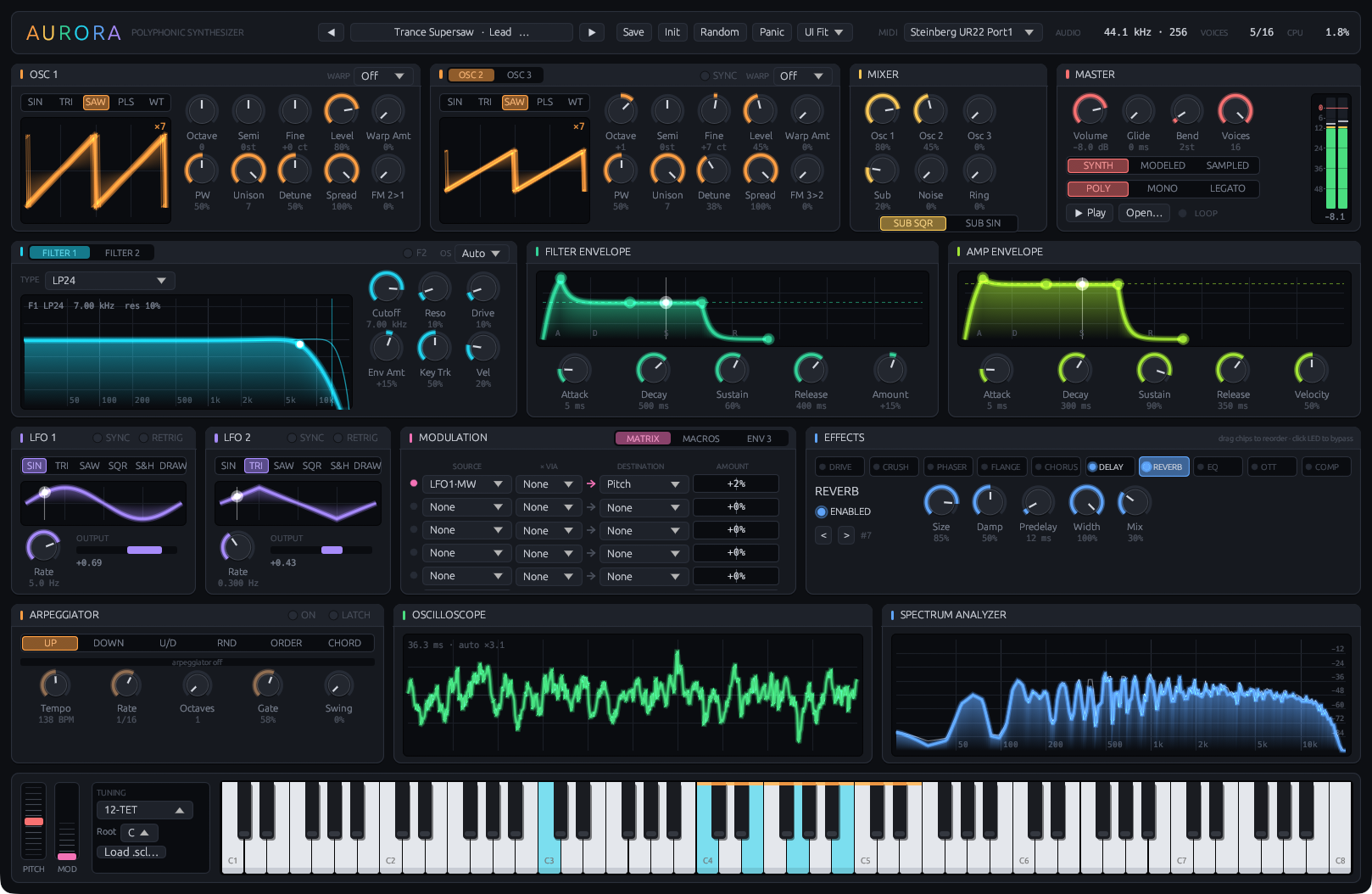The width and height of the screenshot is (1372, 894).
Task: Click the PITCH wheel slider
Action: click(x=34, y=822)
